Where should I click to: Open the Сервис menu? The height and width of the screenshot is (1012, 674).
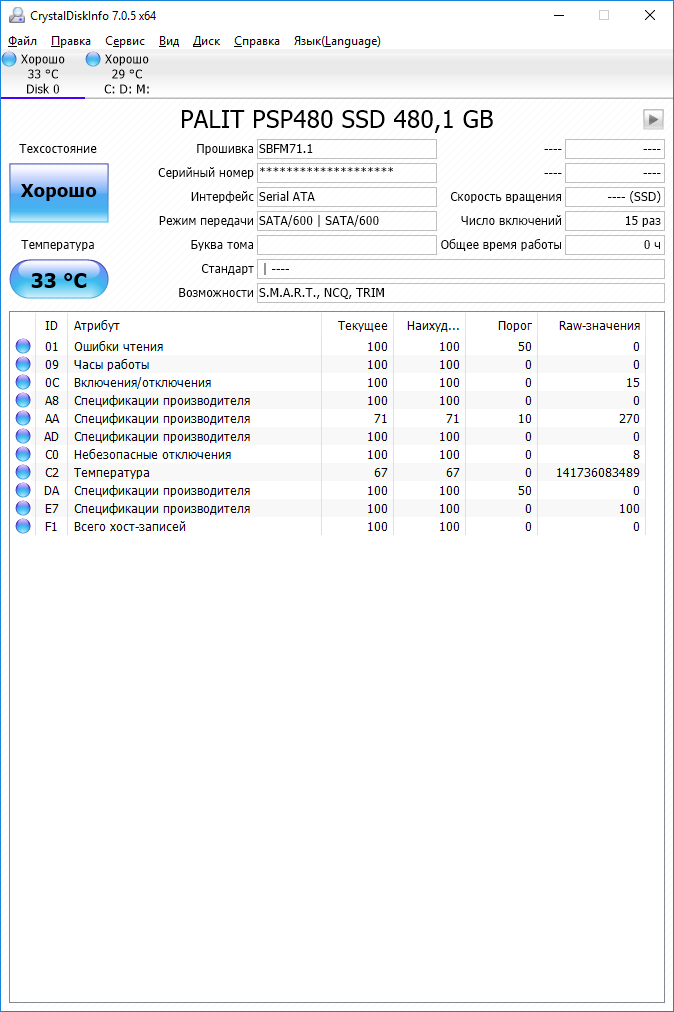click(125, 41)
